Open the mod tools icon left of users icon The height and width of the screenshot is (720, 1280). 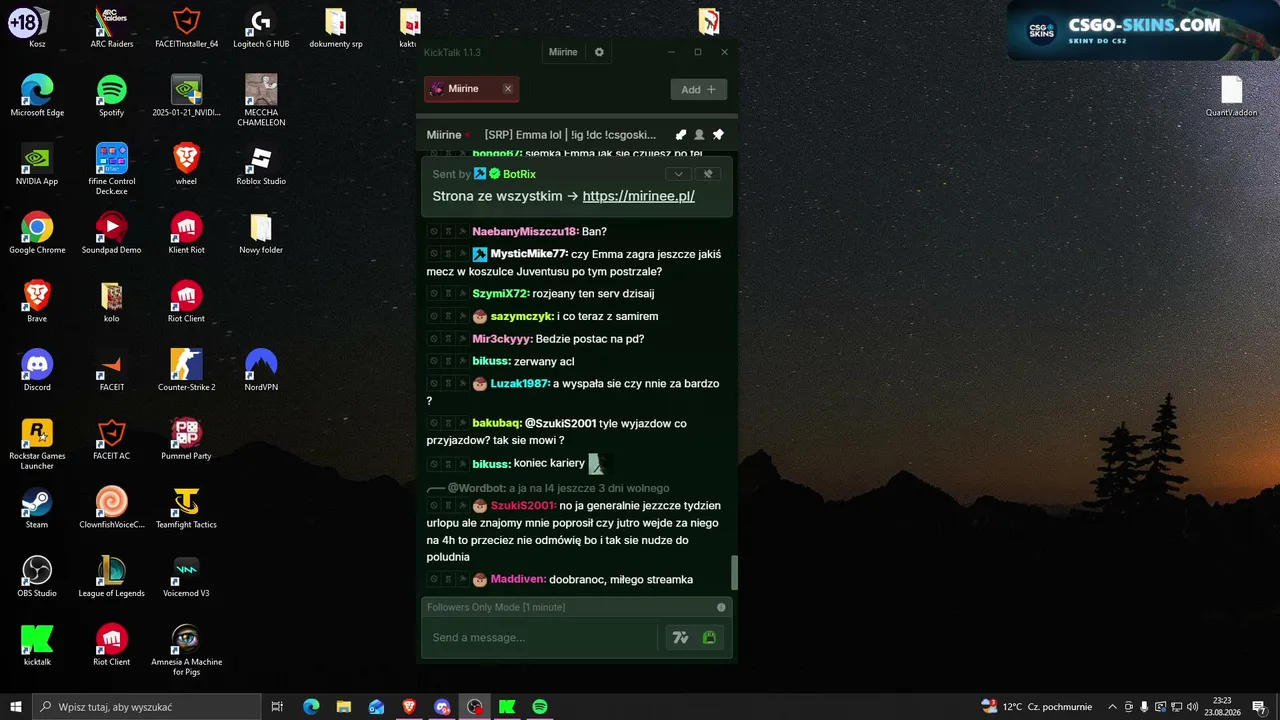[681, 135]
